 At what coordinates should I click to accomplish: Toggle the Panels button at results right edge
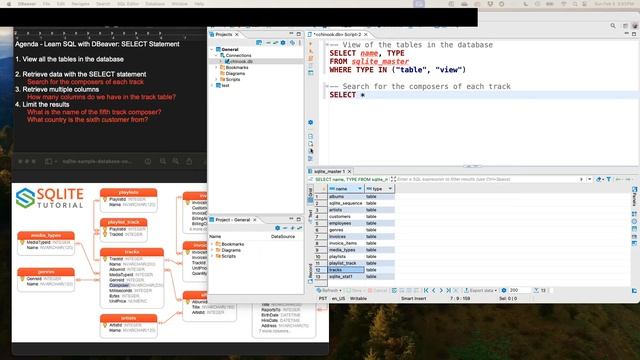634,197
